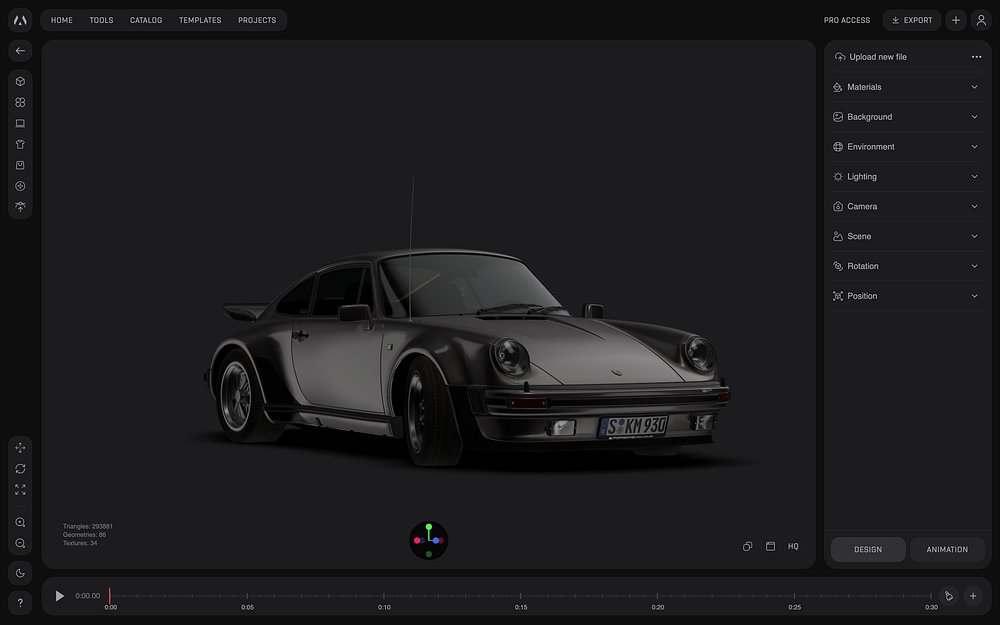Click the timeline at the 0:15 mark

tap(521, 597)
